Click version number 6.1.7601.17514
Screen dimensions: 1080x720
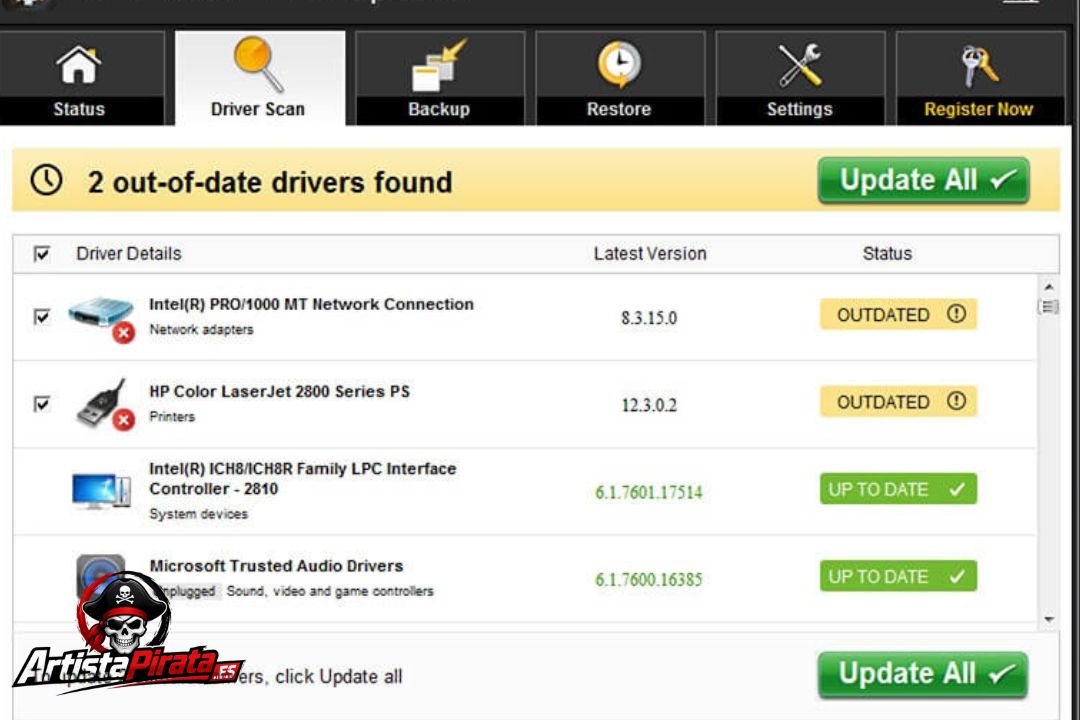click(649, 492)
